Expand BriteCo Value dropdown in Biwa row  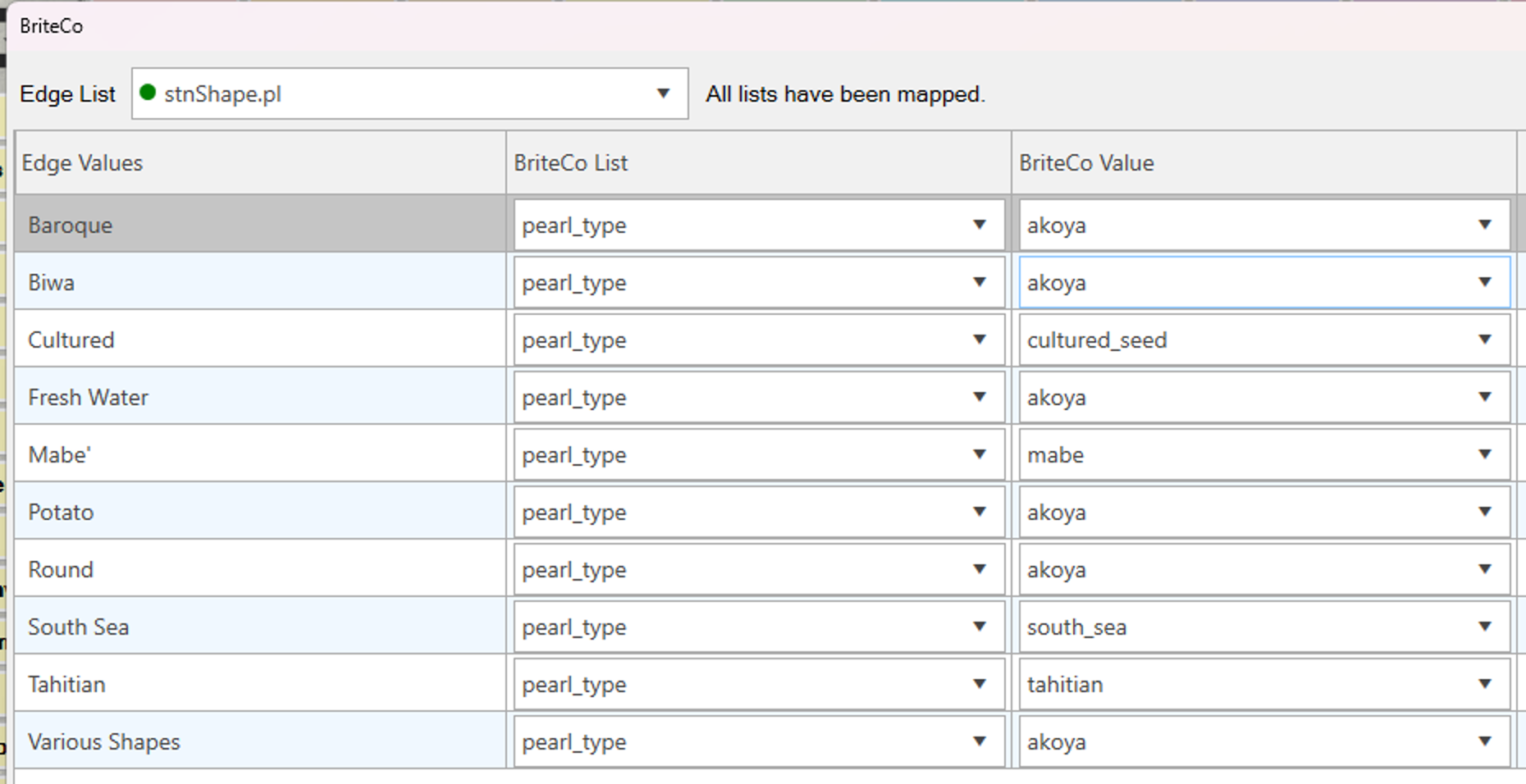(x=1484, y=282)
